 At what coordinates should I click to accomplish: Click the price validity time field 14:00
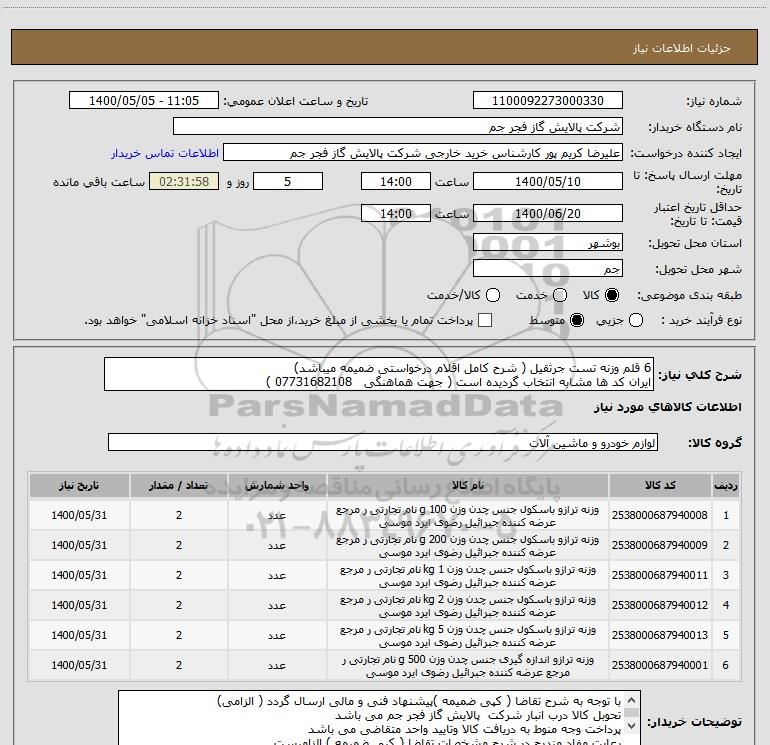click(395, 214)
